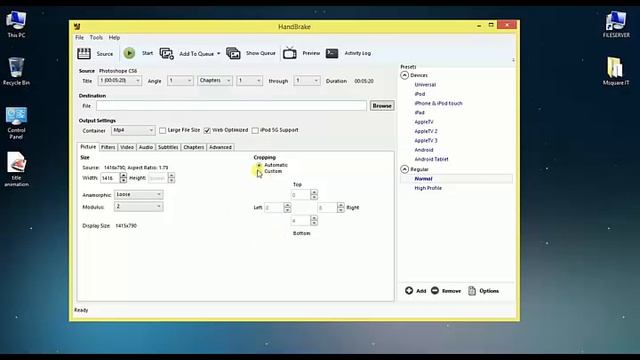Click the Browse destination button
This screenshot has width=640, height=360.
coord(382,106)
